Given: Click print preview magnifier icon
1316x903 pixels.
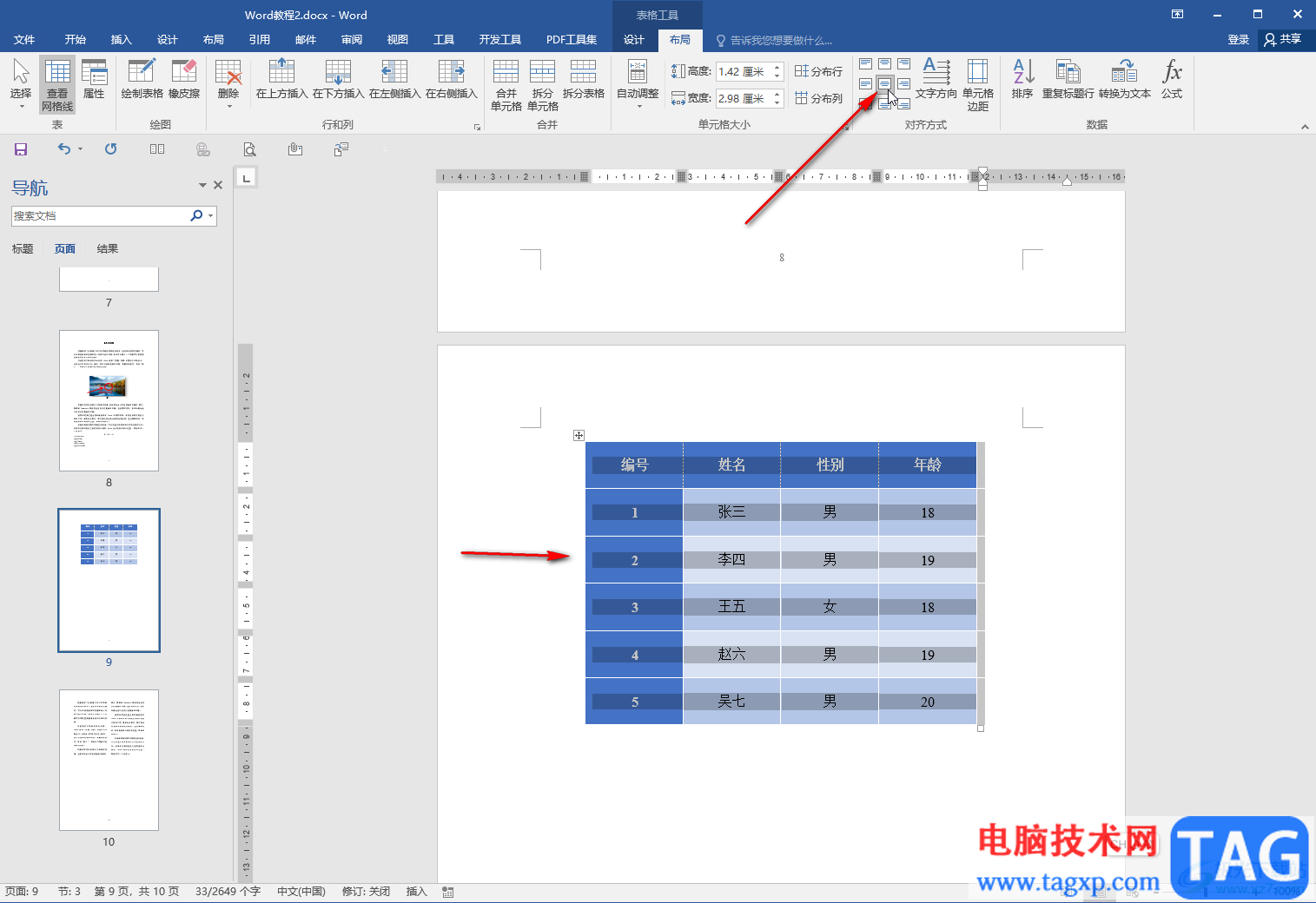Looking at the screenshot, I should (249, 149).
